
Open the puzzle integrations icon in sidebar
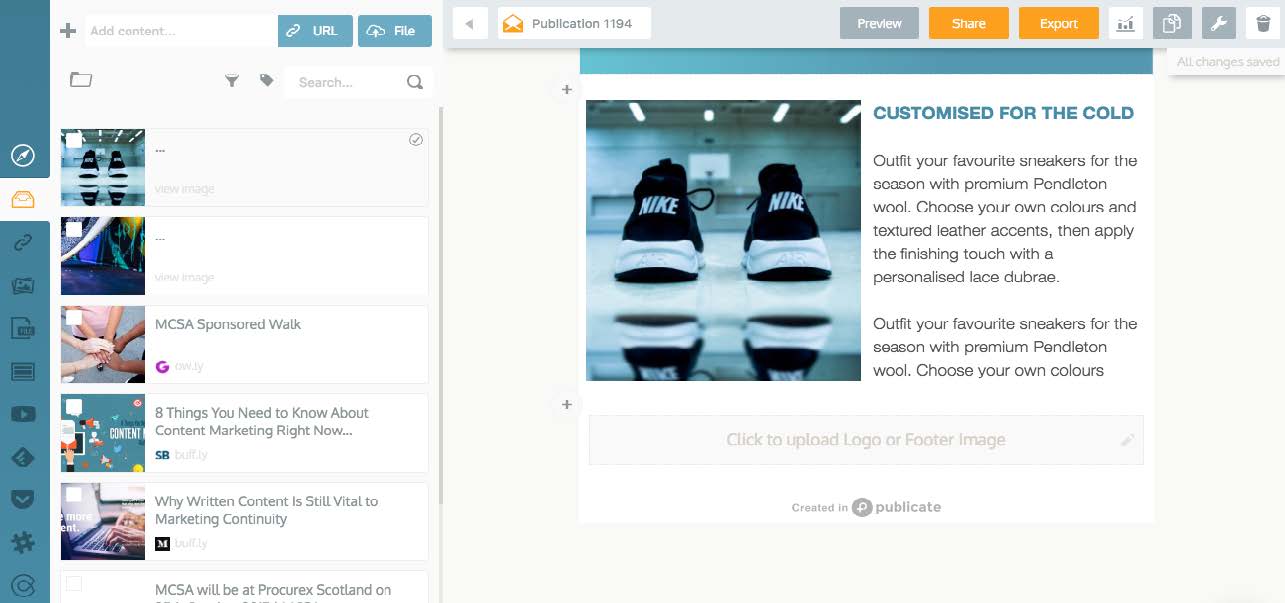tap(23, 543)
